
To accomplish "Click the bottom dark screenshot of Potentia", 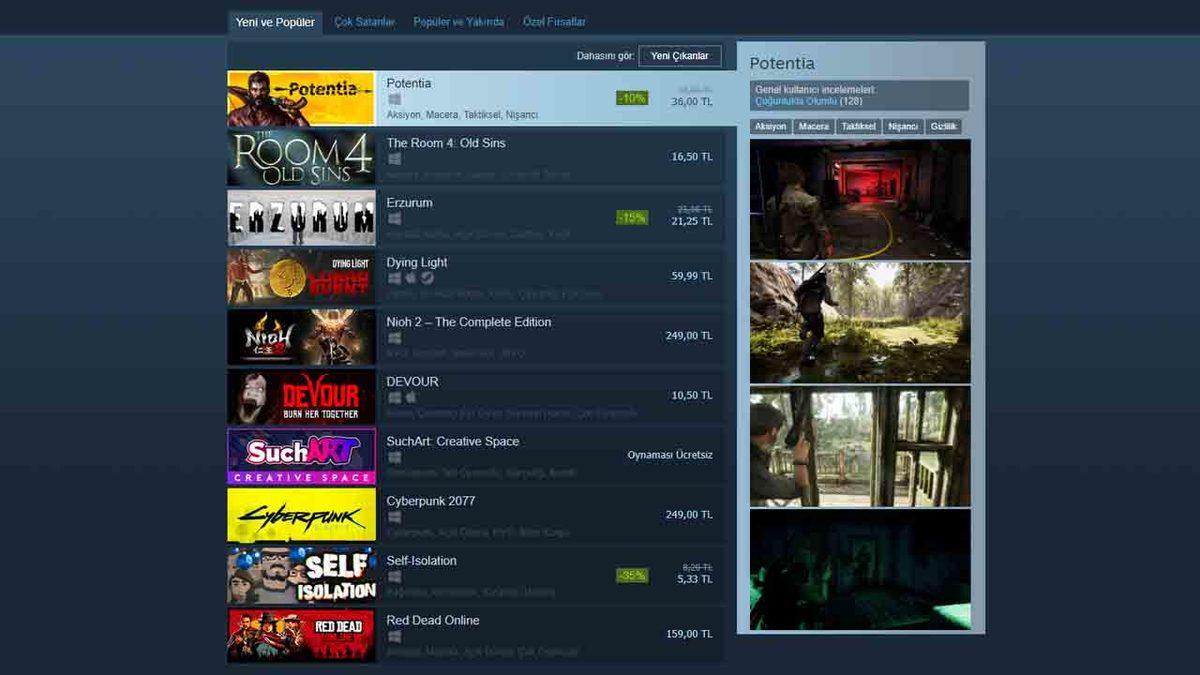I will point(861,568).
